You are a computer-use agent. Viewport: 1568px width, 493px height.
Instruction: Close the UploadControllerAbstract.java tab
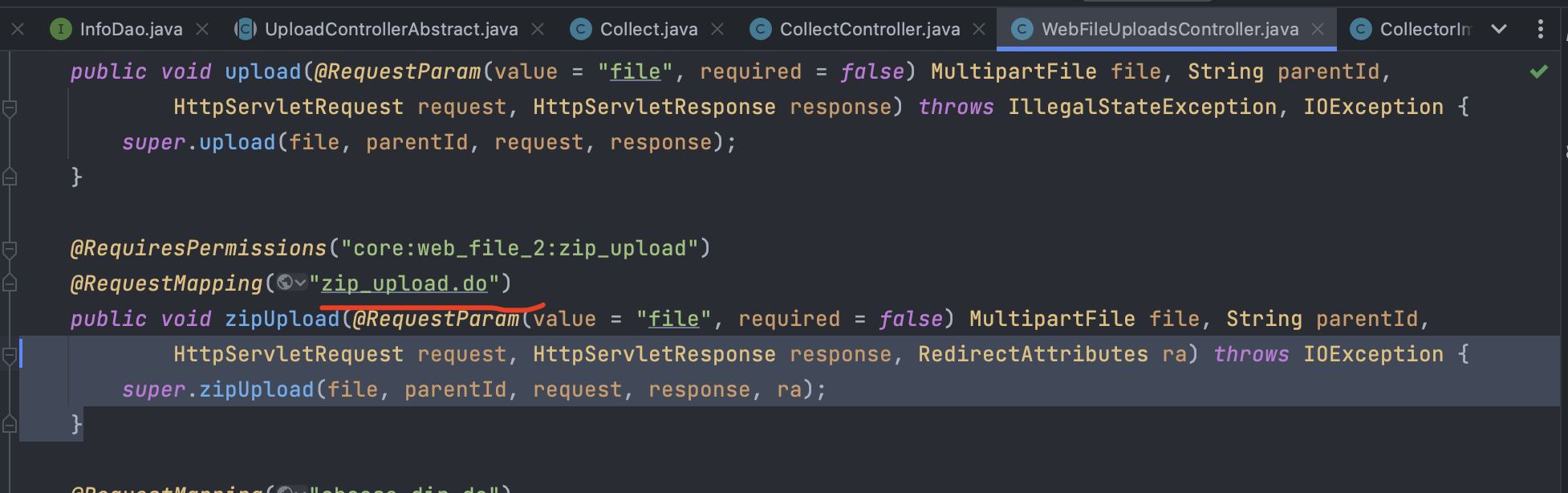click(538, 30)
